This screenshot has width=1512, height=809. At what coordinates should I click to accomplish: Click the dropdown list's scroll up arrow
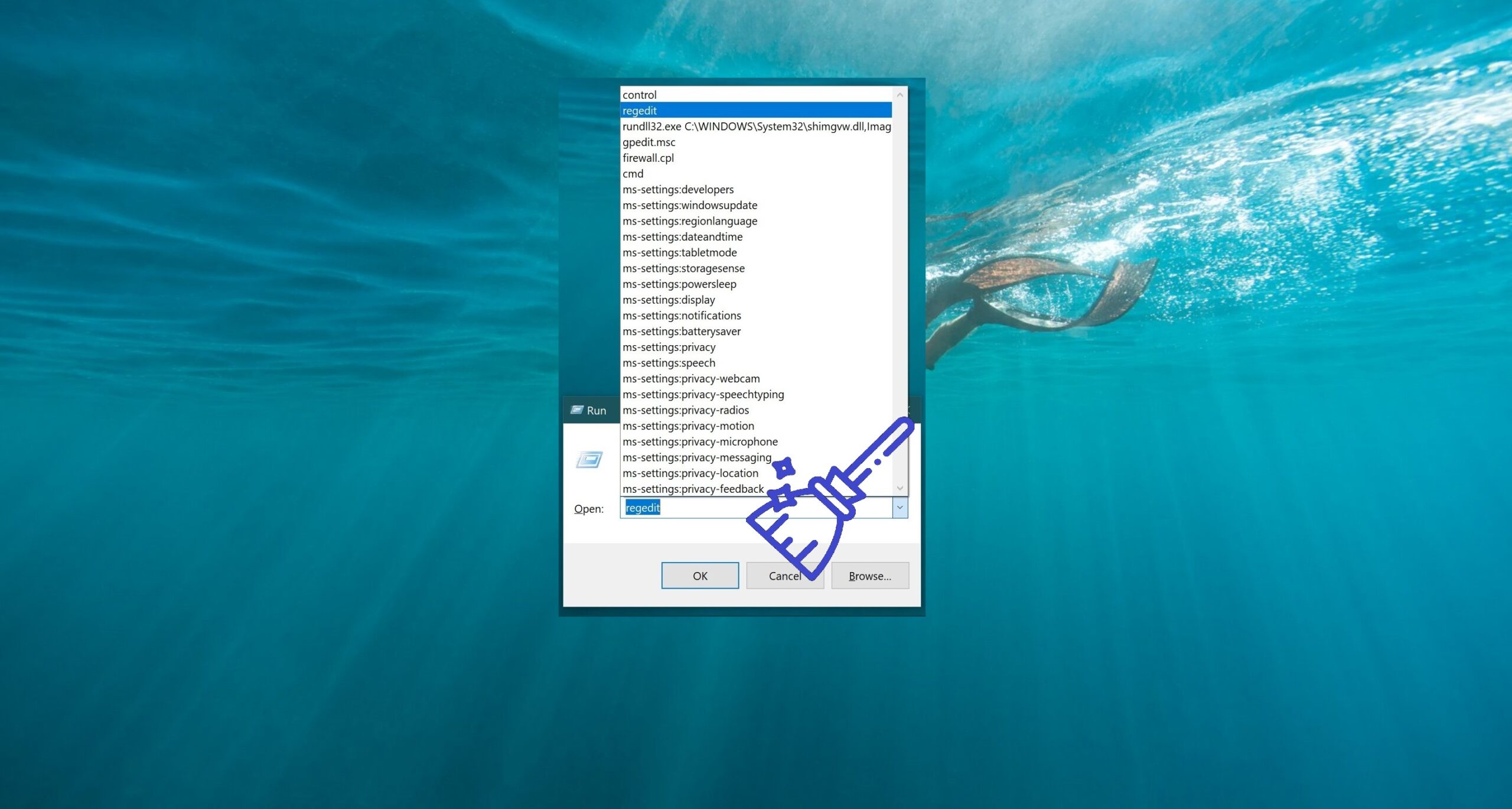tap(900, 95)
